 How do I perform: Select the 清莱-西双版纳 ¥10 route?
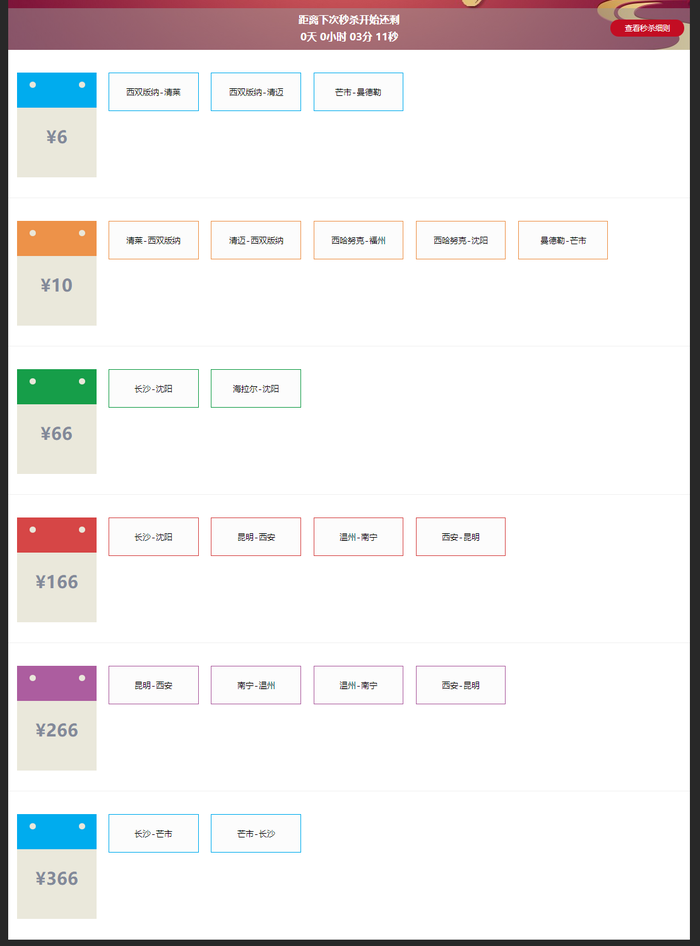[x=153, y=240]
